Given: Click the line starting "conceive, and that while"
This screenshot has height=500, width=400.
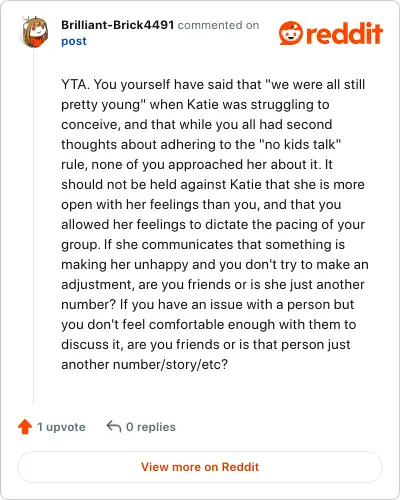Looking at the screenshot, I should coord(197,124).
